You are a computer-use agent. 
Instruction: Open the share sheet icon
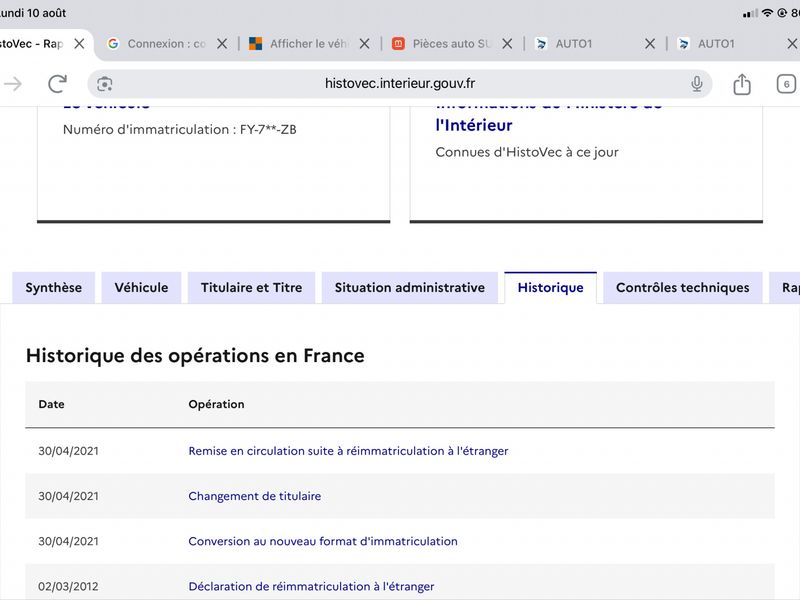(742, 84)
